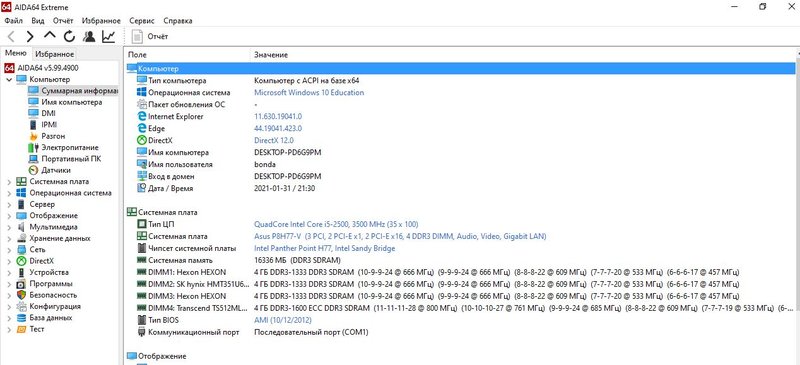Open the DirectX 12.0 link
Screen dimensions: 800x365
click(x=274, y=140)
